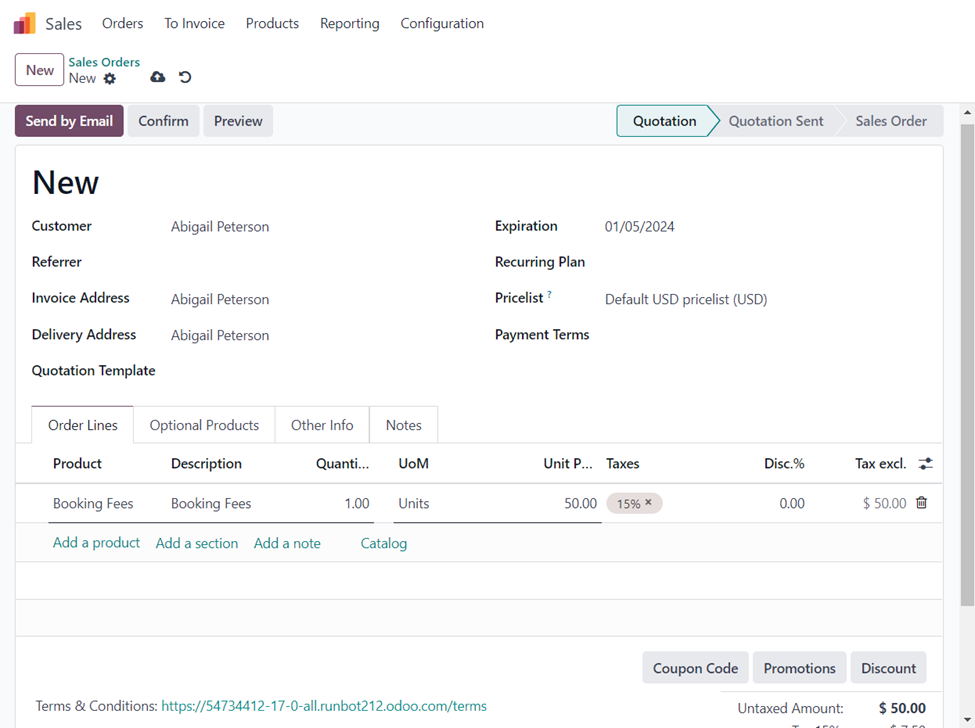
Task: Delete the Booking Fees line with trash icon
Action: coord(921,503)
